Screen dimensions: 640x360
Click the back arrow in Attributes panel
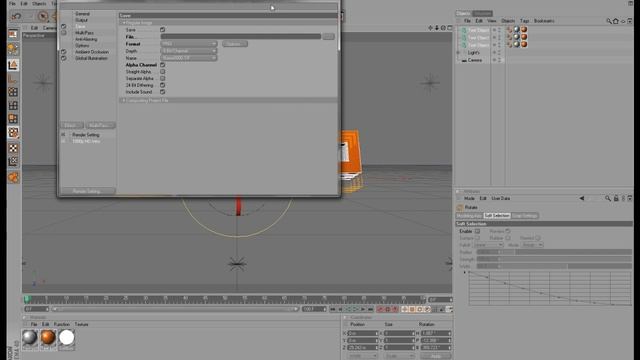pyautogui.click(x=582, y=198)
